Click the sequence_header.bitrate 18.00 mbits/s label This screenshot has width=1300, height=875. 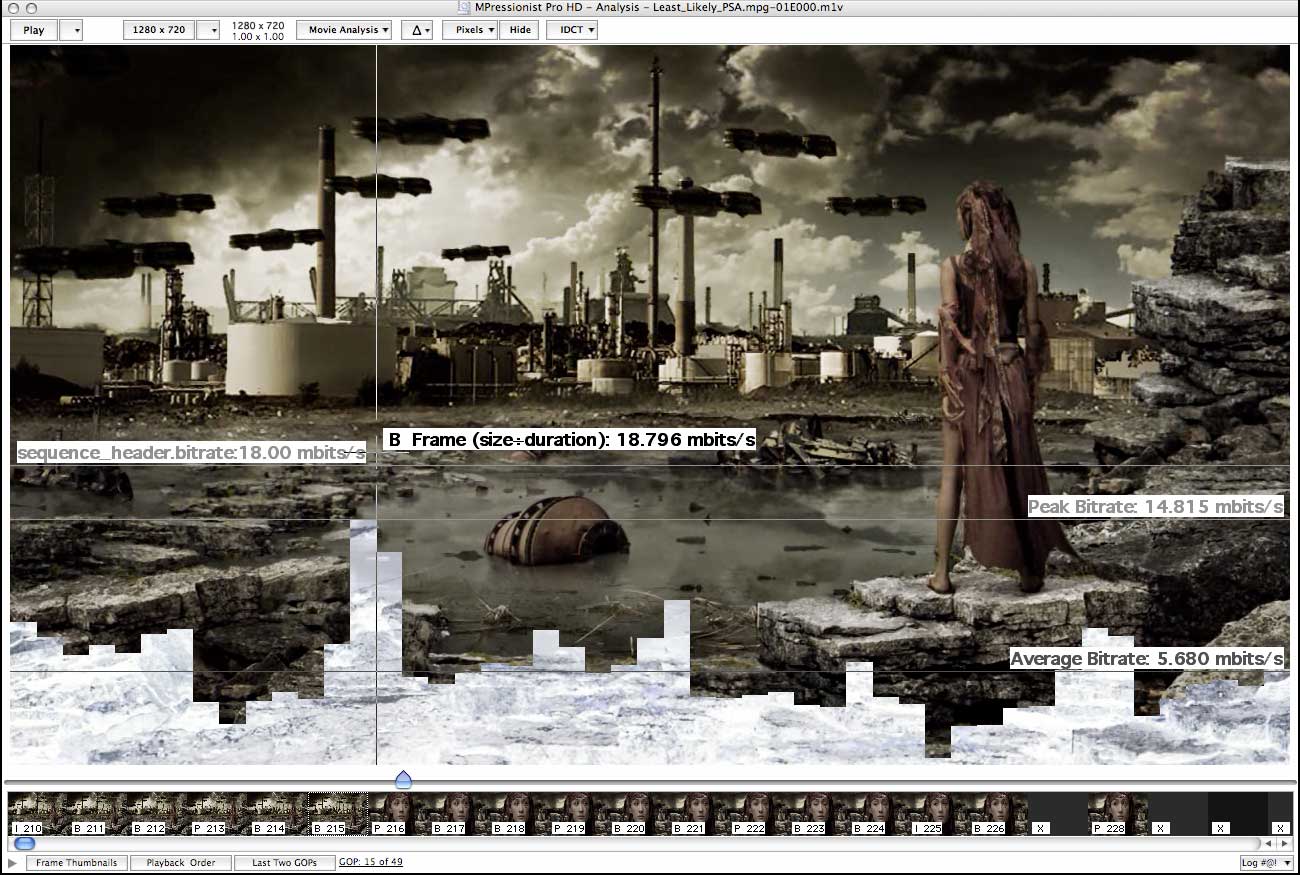191,453
